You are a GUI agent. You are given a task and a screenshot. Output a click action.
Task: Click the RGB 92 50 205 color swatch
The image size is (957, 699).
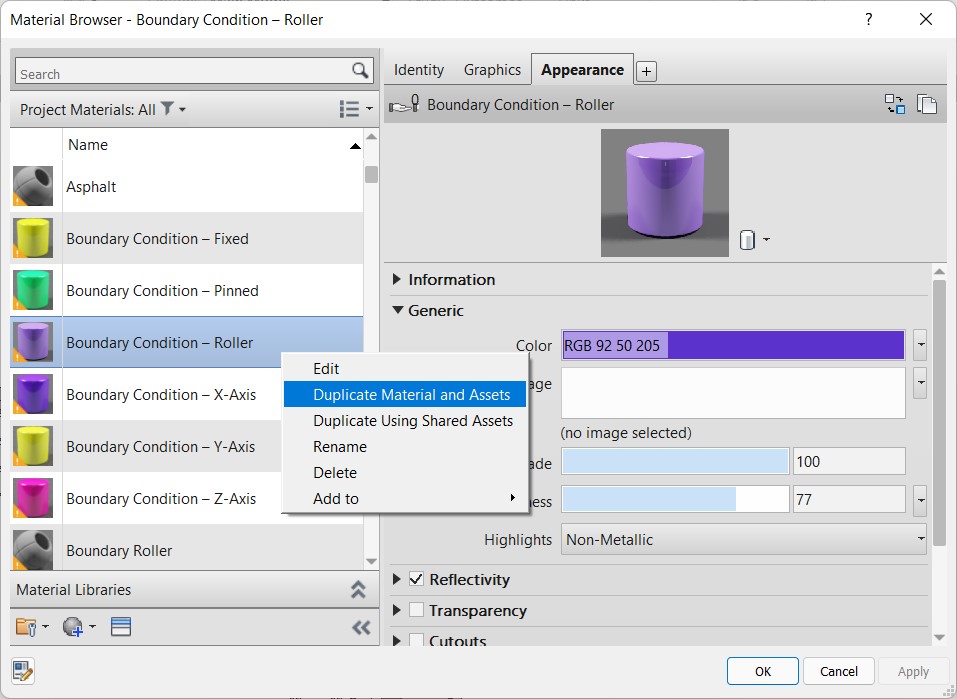(x=733, y=346)
